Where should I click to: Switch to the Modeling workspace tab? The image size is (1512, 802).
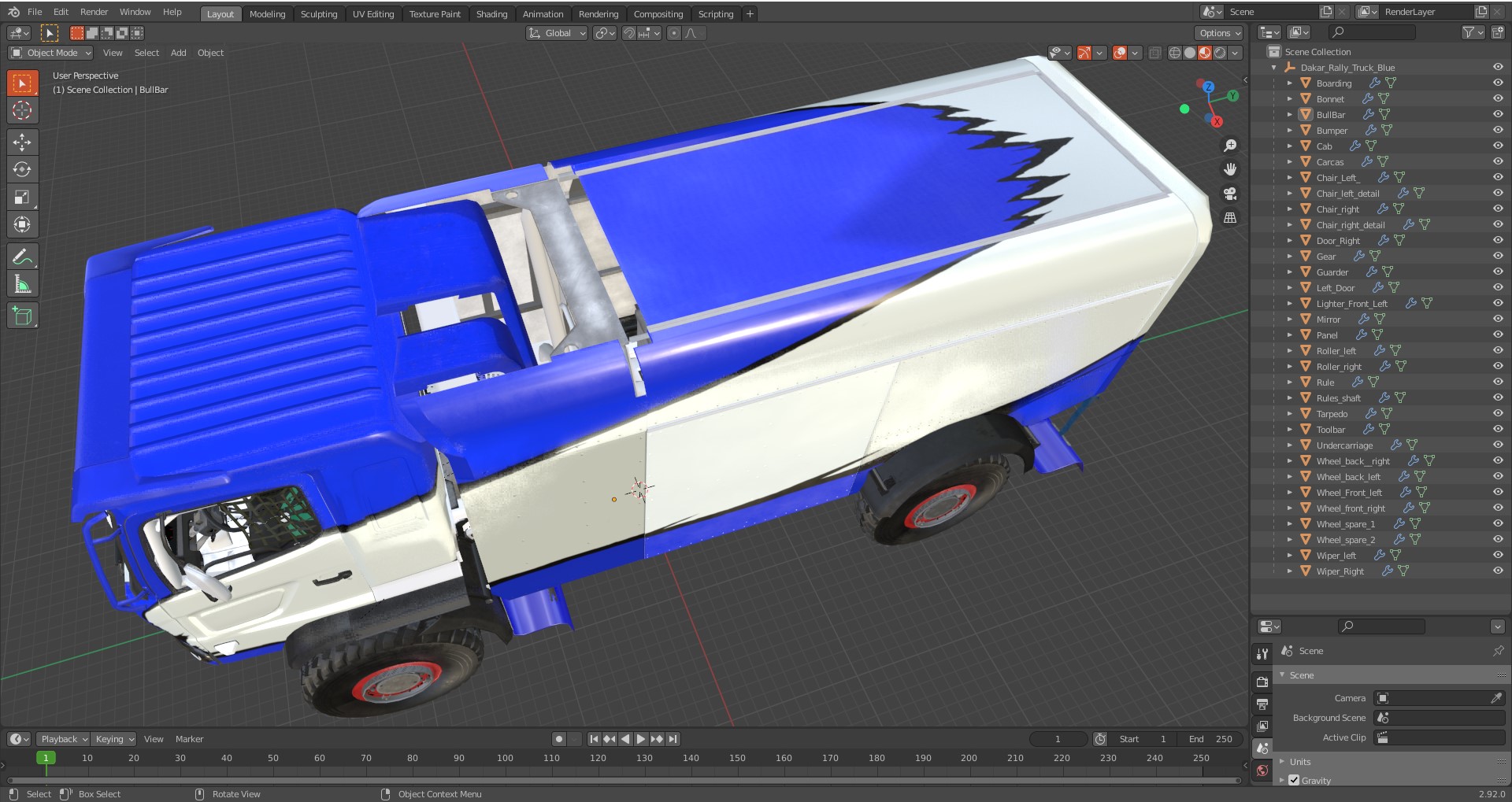(267, 14)
